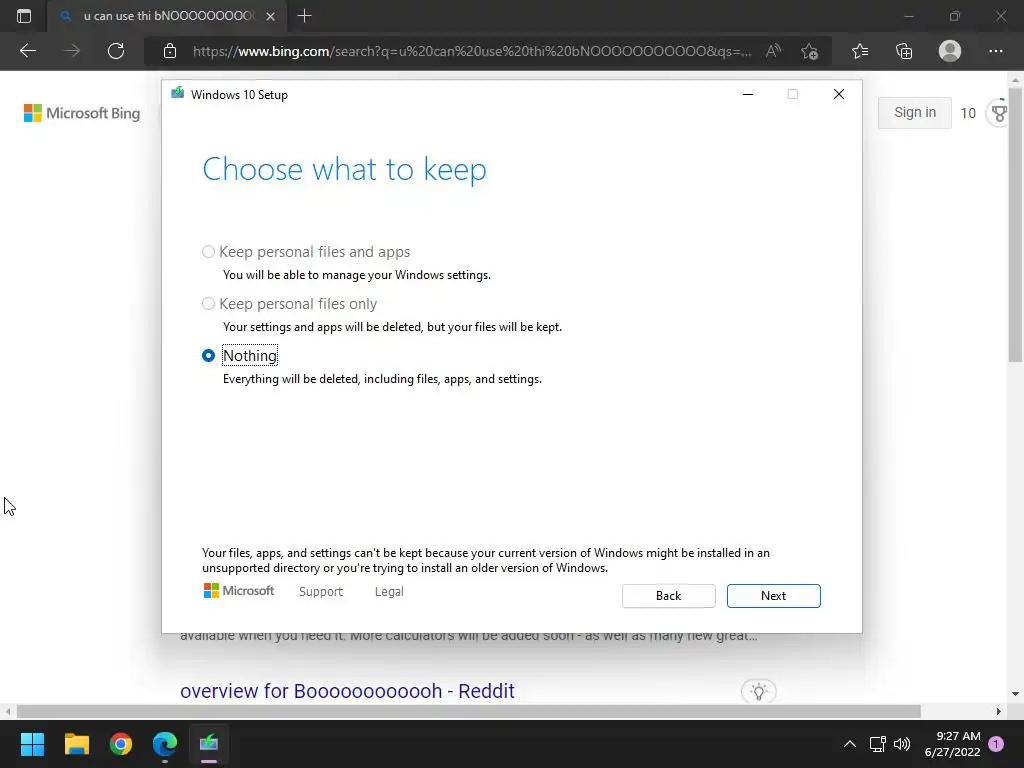Screen dimensions: 1024x768
Task: Open Edge profile avatar
Action: [x=950, y=51]
